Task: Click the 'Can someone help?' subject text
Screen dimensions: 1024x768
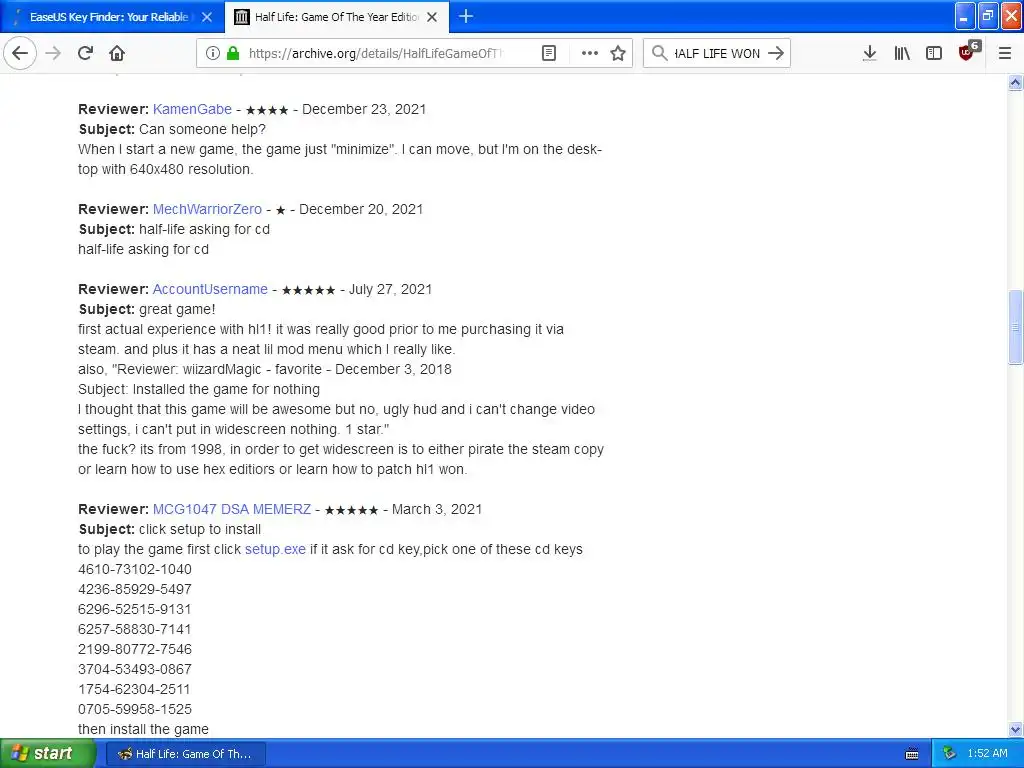Action: point(202,129)
